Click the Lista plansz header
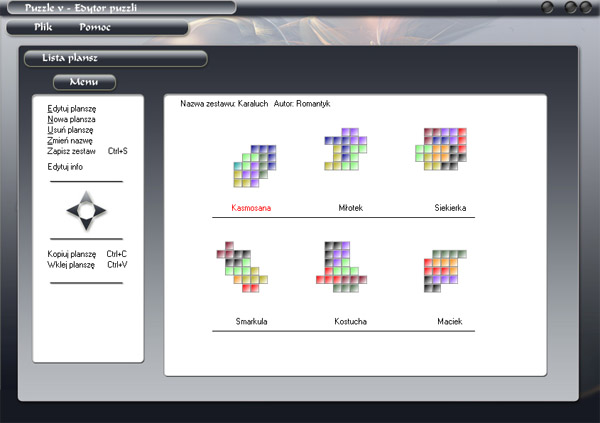The image size is (600, 423). (116, 59)
